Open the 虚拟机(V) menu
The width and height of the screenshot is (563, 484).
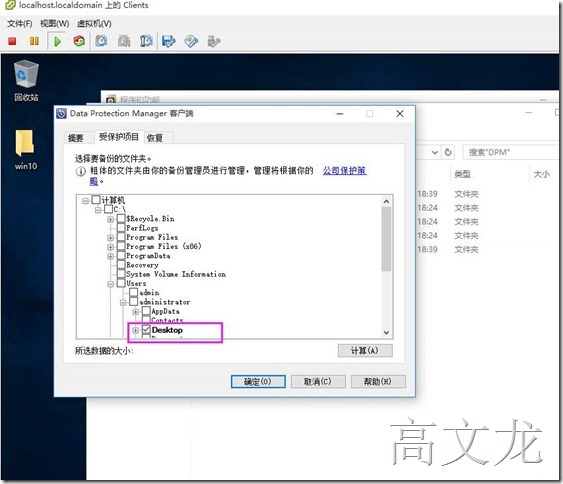94,24
